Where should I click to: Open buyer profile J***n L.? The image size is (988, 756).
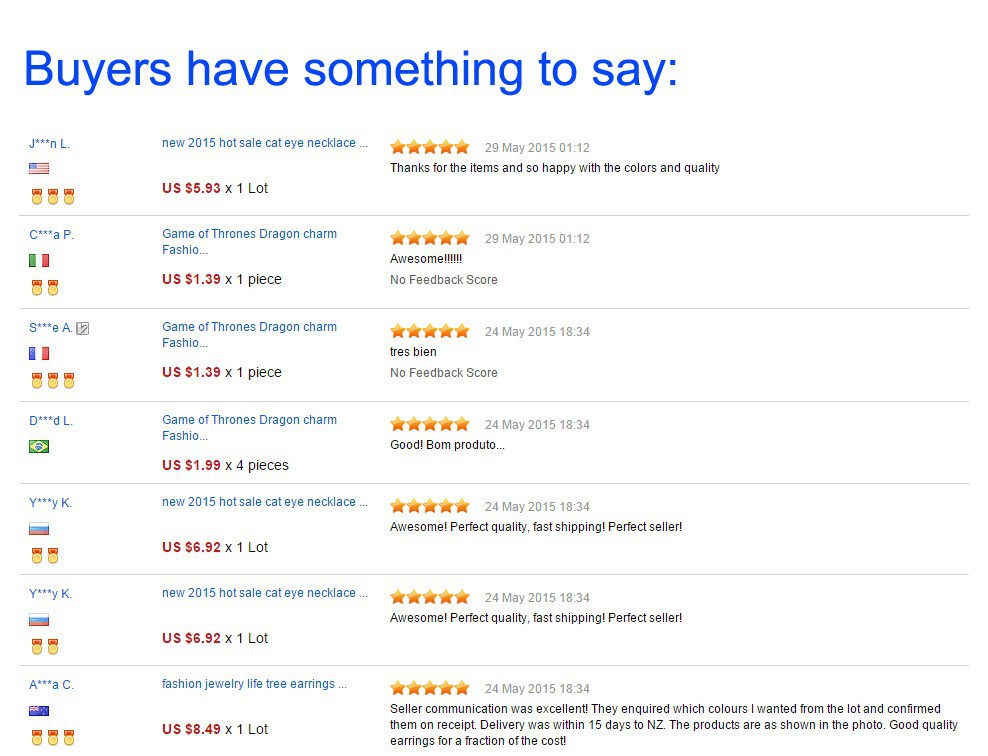tap(49, 144)
